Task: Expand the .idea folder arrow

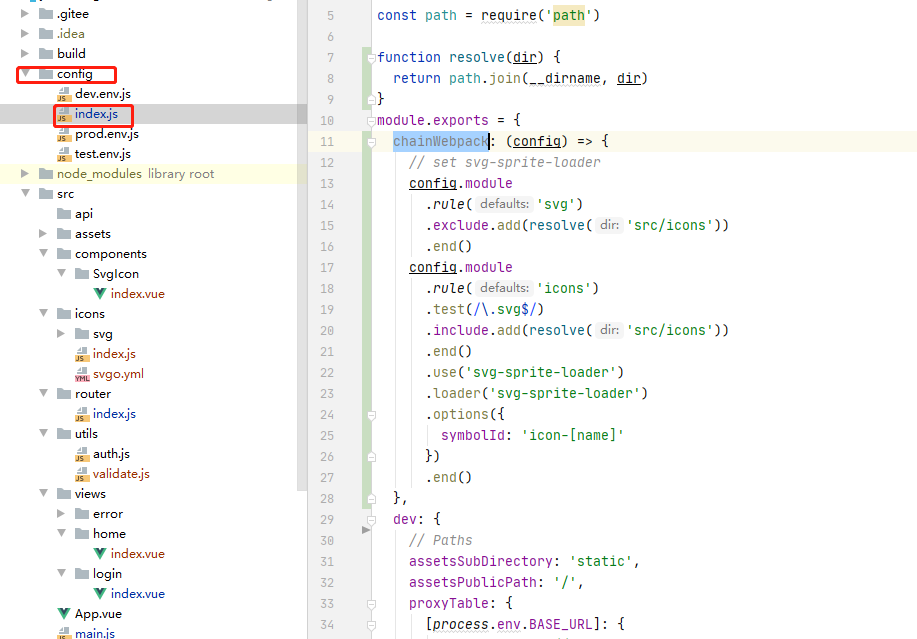Action: pyautogui.click(x=25, y=33)
